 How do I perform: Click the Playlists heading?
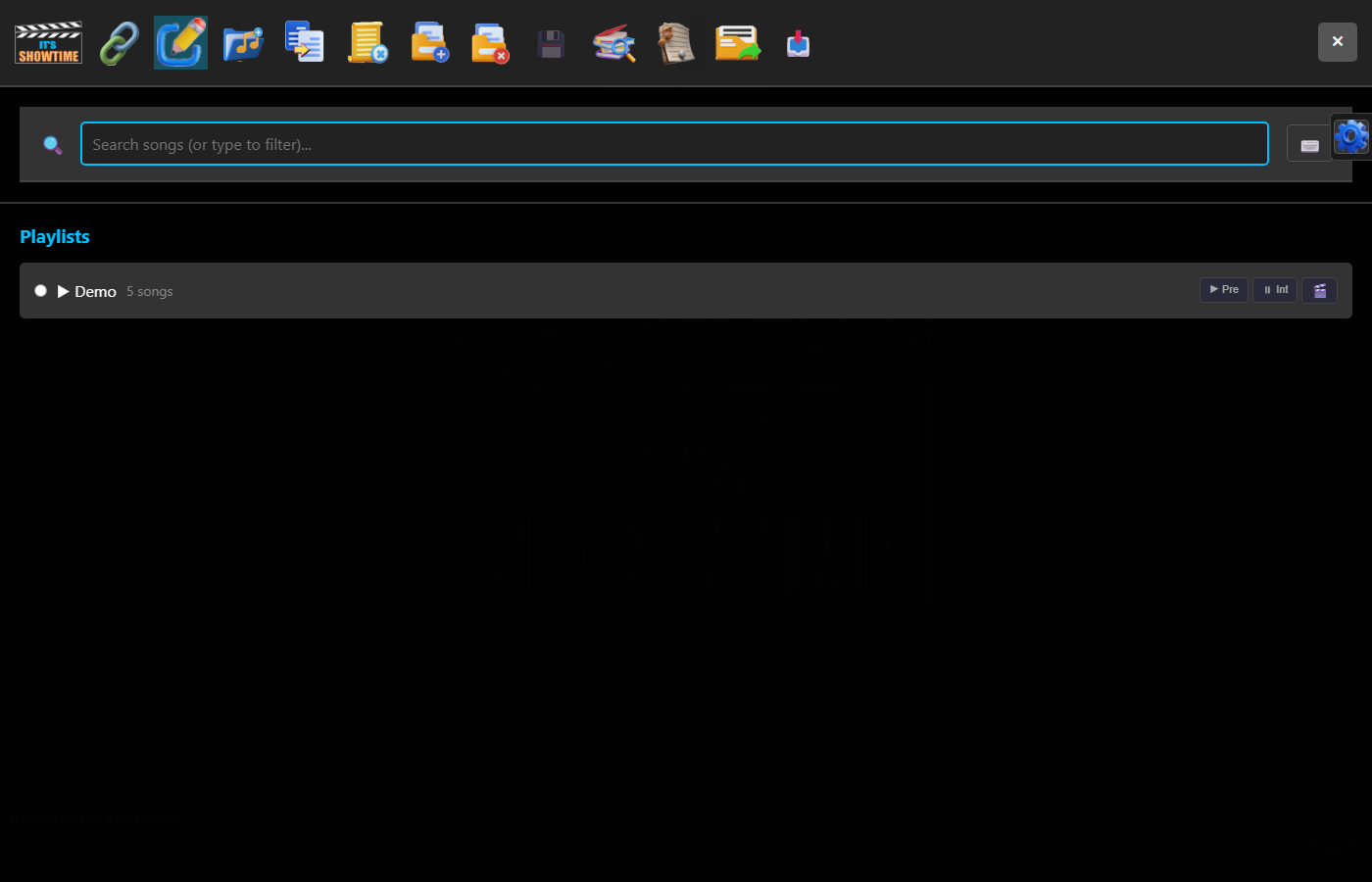pyautogui.click(x=55, y=236)
